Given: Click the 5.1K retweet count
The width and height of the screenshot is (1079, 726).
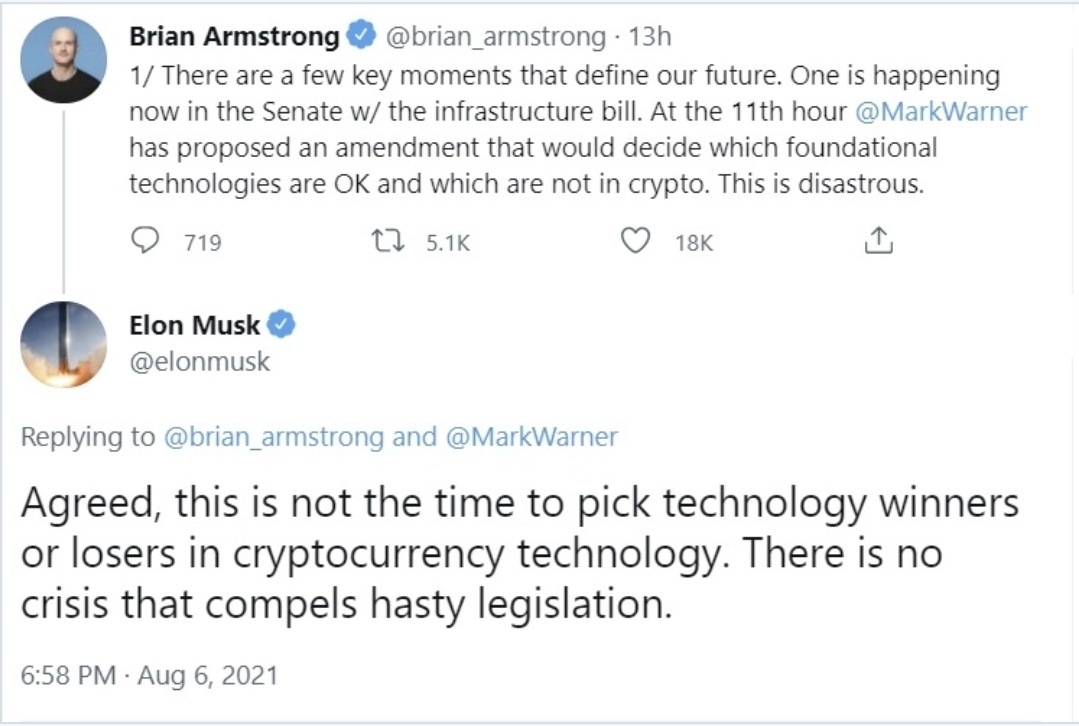Looking at the screenshot, I should coord(447,242).
